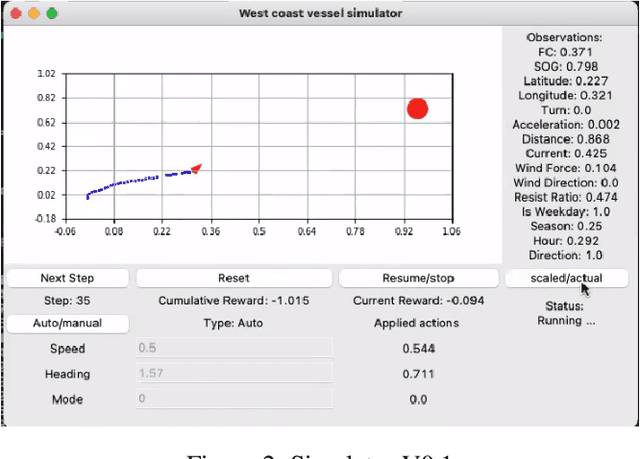Click the Cumulative Reward readout

click(x=233, y=300)
